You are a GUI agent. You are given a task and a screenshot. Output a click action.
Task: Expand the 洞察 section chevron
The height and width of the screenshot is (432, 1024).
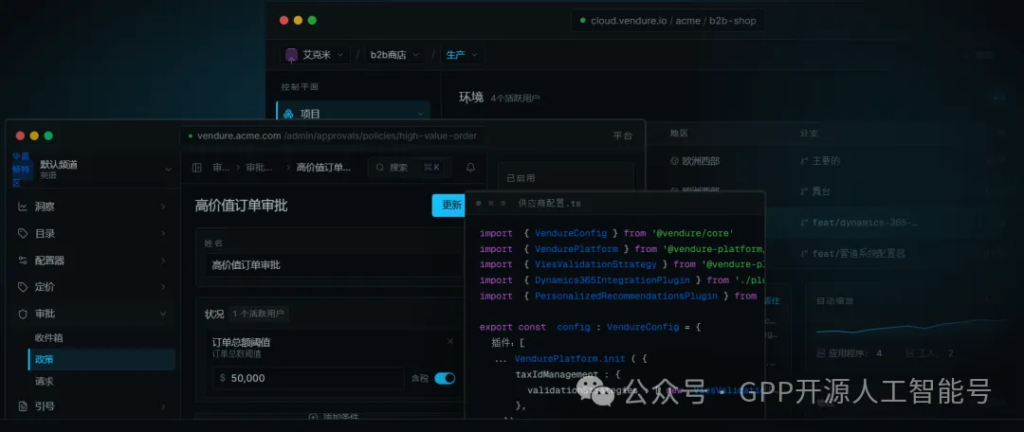163,207
